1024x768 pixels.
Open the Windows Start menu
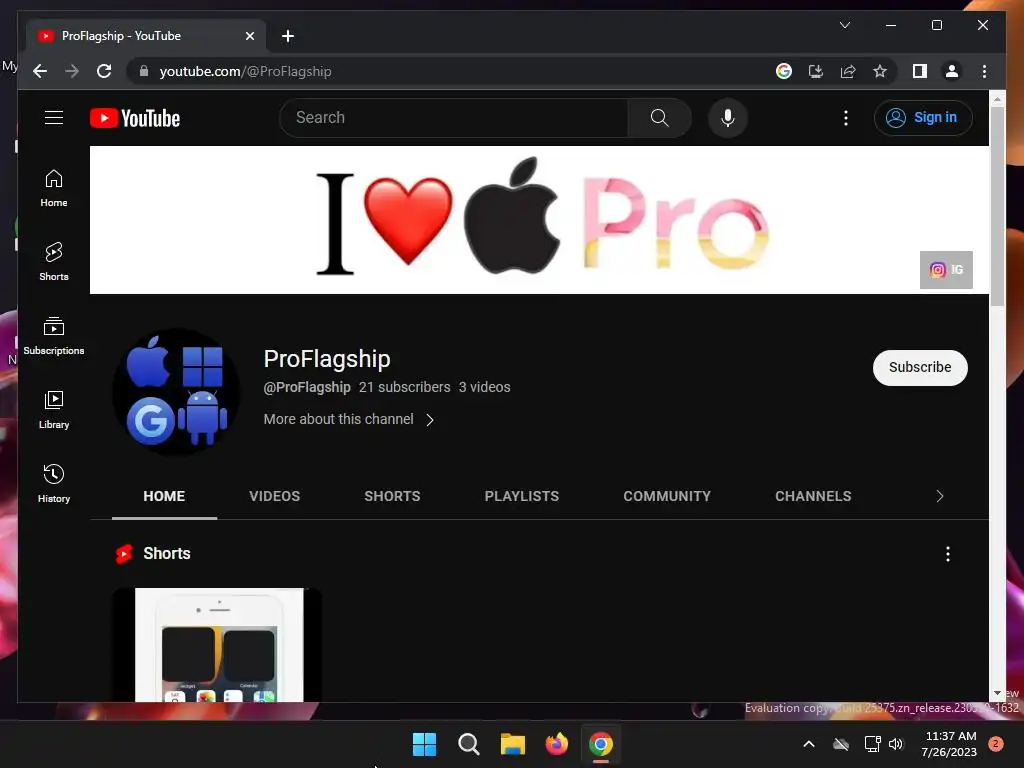click(424, 744)
